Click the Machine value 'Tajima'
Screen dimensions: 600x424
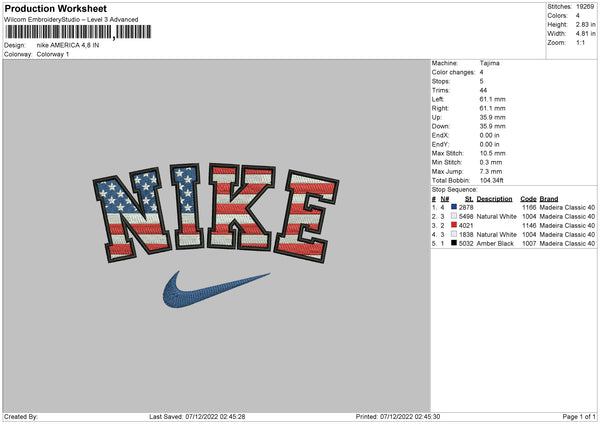[489, 63]
